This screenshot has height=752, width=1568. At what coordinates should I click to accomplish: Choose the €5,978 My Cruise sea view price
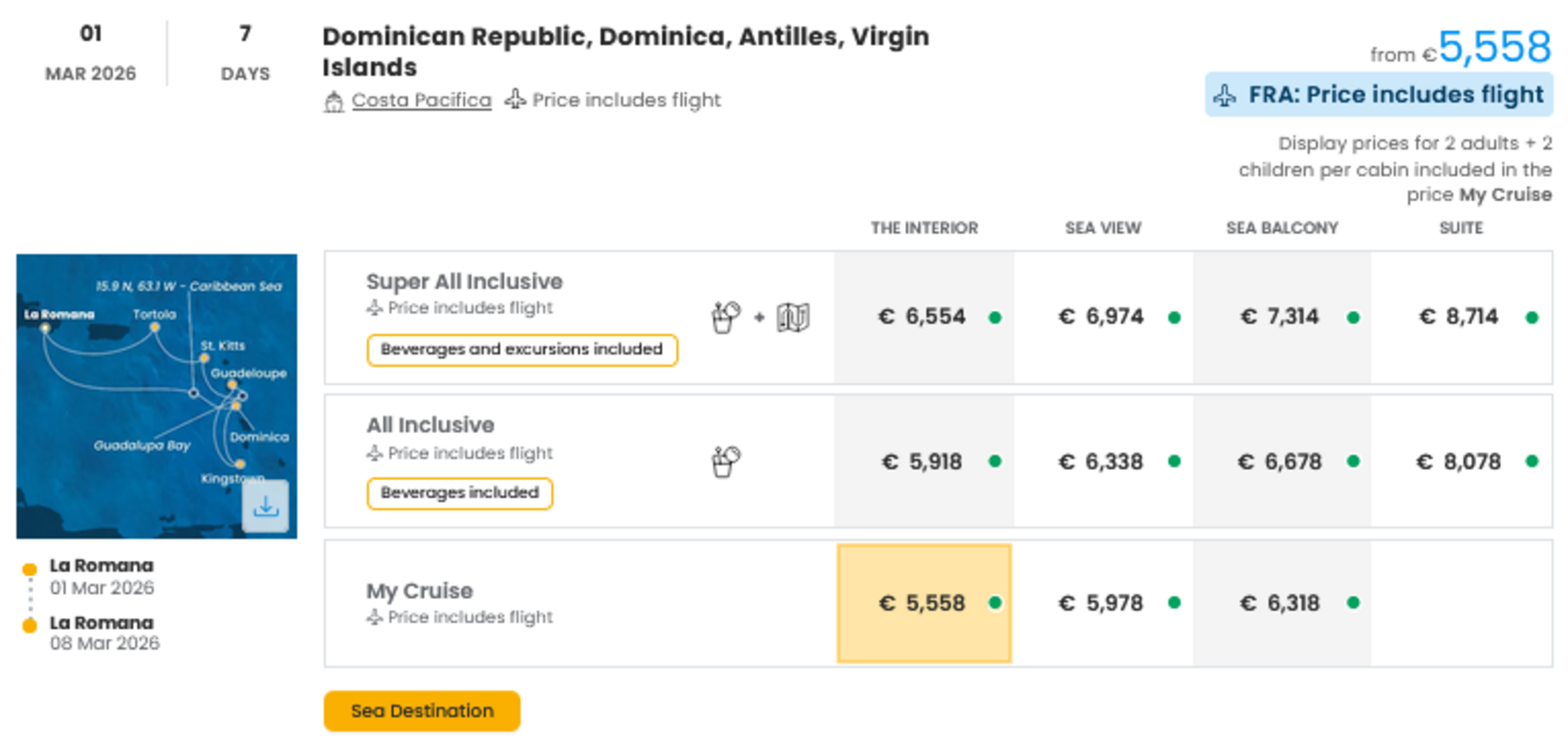point(1103,603)
